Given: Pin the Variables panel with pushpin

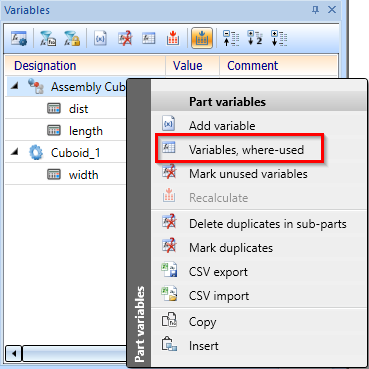Looking at the screenshot, I should click(x=315, y=10).
